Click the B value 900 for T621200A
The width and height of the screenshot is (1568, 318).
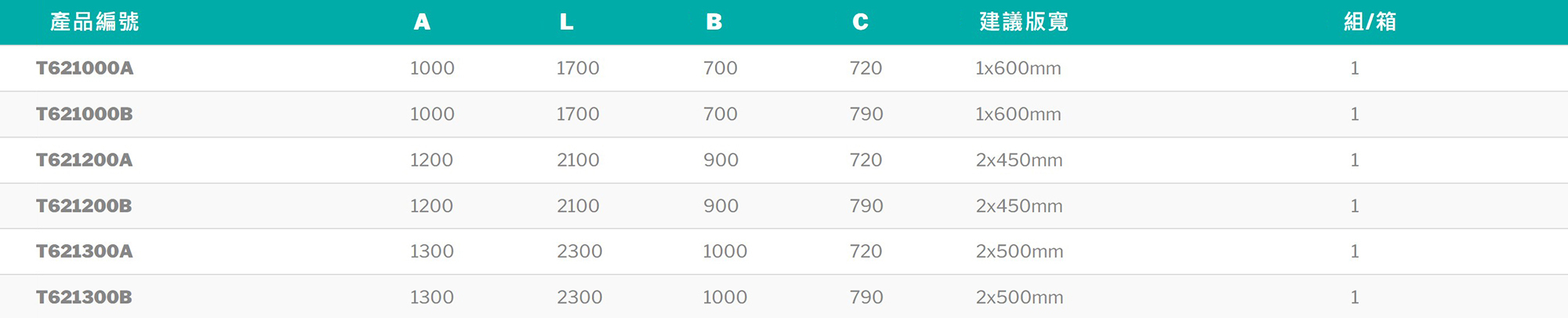coord(720,160)
